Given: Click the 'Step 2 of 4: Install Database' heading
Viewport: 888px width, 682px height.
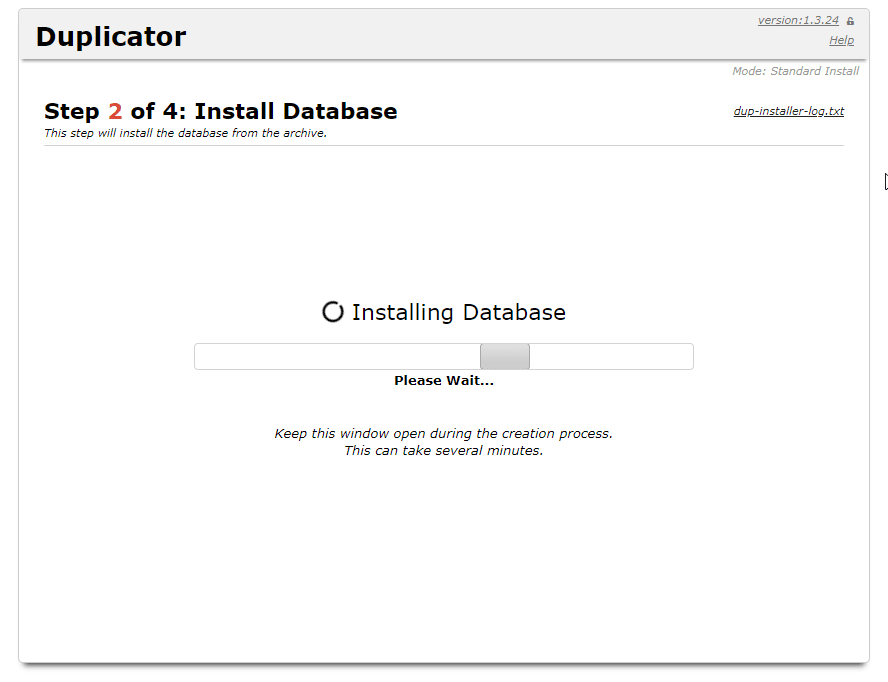Looking at the screenshot, I should point(220,111).
